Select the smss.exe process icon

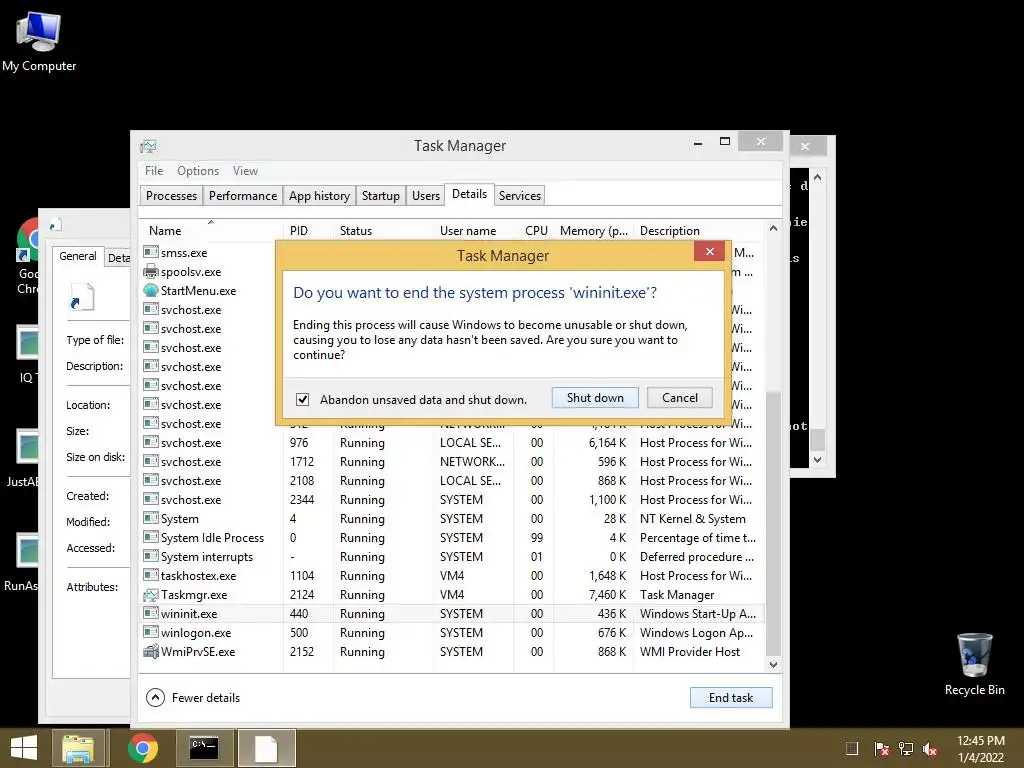click(x=151, y=252)
